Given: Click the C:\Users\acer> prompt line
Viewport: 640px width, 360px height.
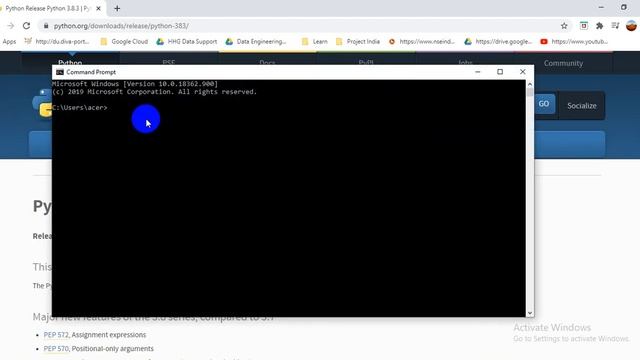Looking at the screenshot, I should [x=80, y=108].
